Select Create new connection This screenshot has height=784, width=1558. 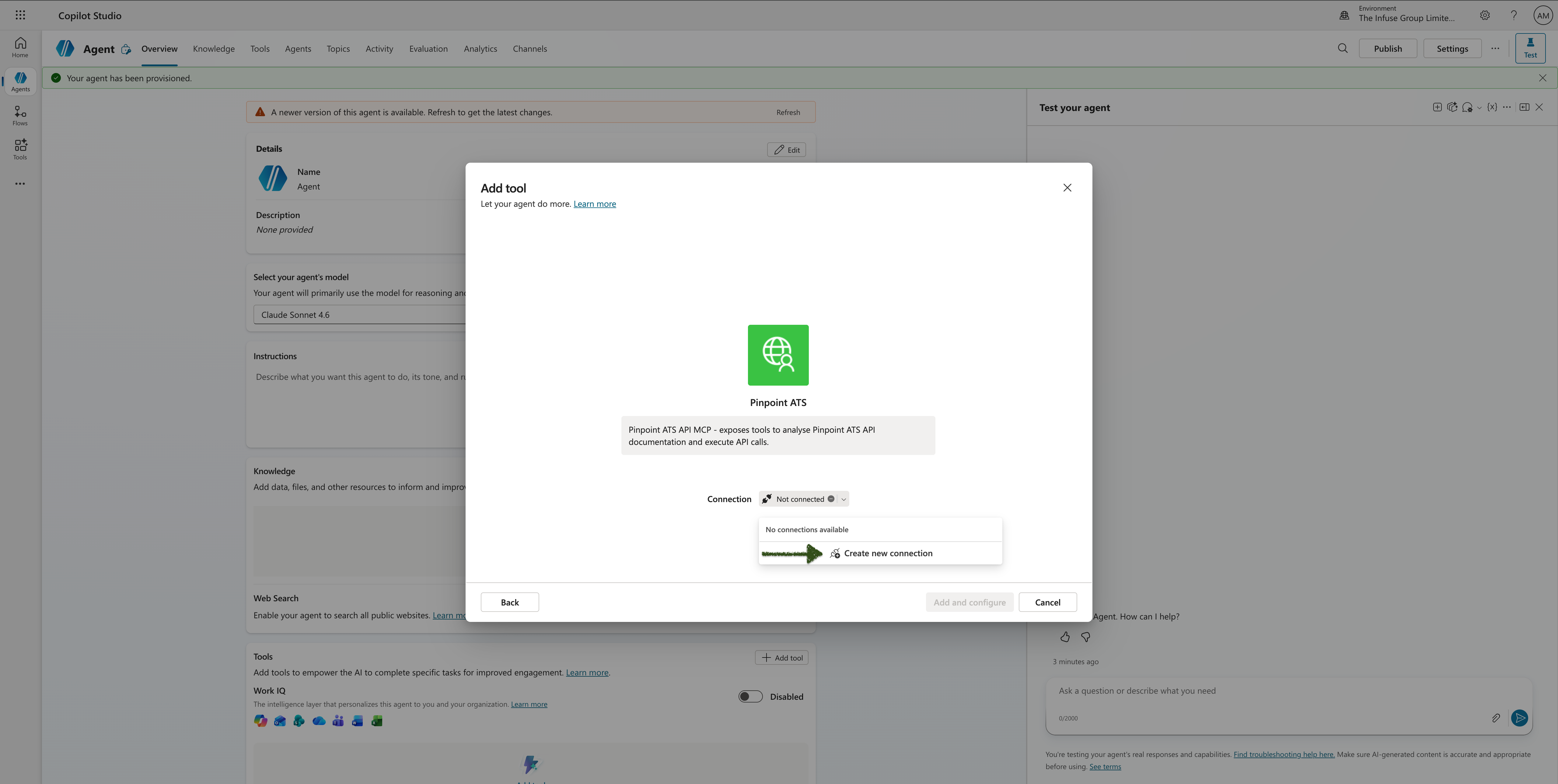click(x=880, y=554)
